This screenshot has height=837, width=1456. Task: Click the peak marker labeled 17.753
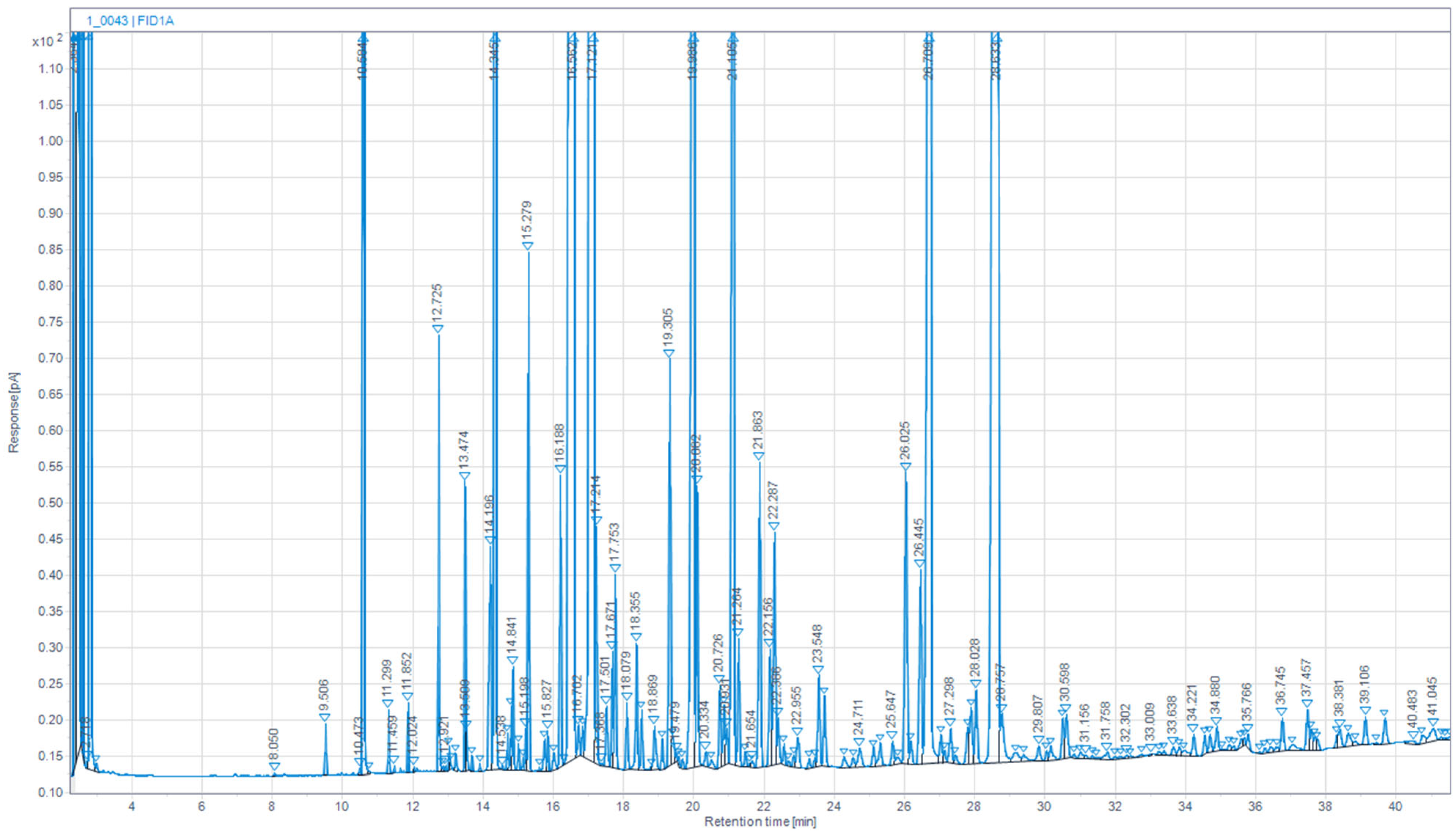[x=615, y=569]
